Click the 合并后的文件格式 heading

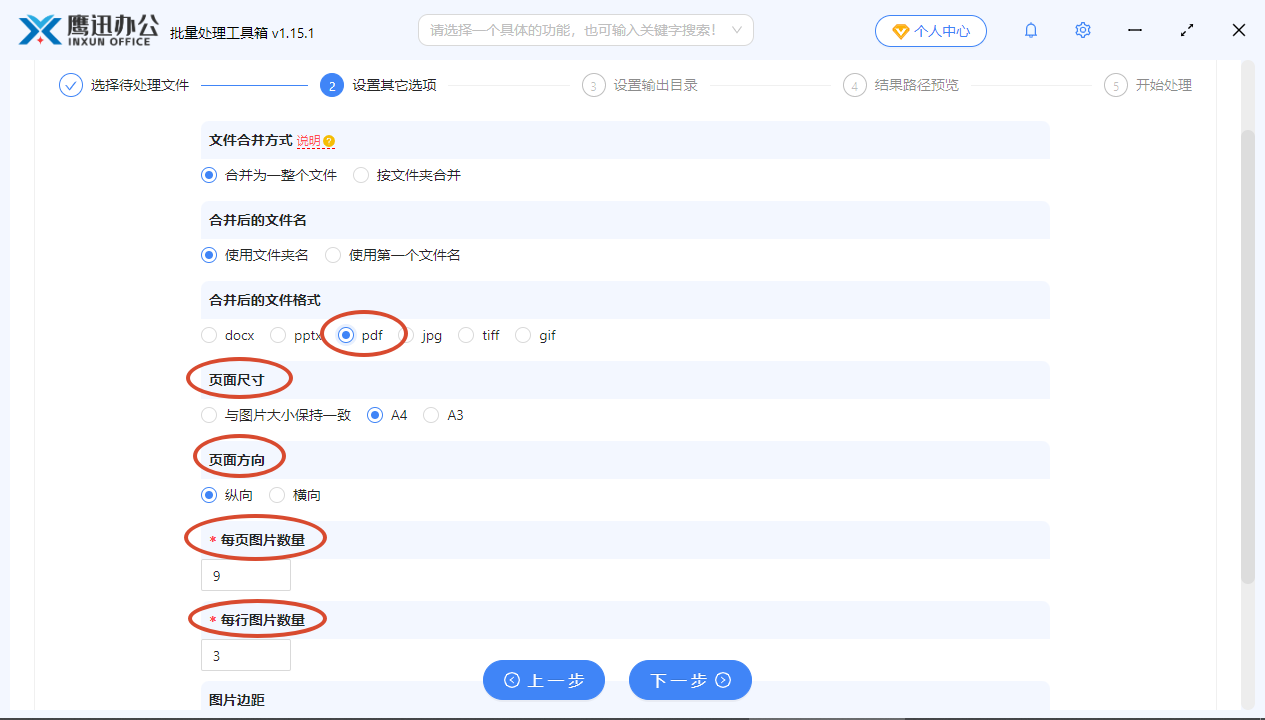click(x=265, y=300)
